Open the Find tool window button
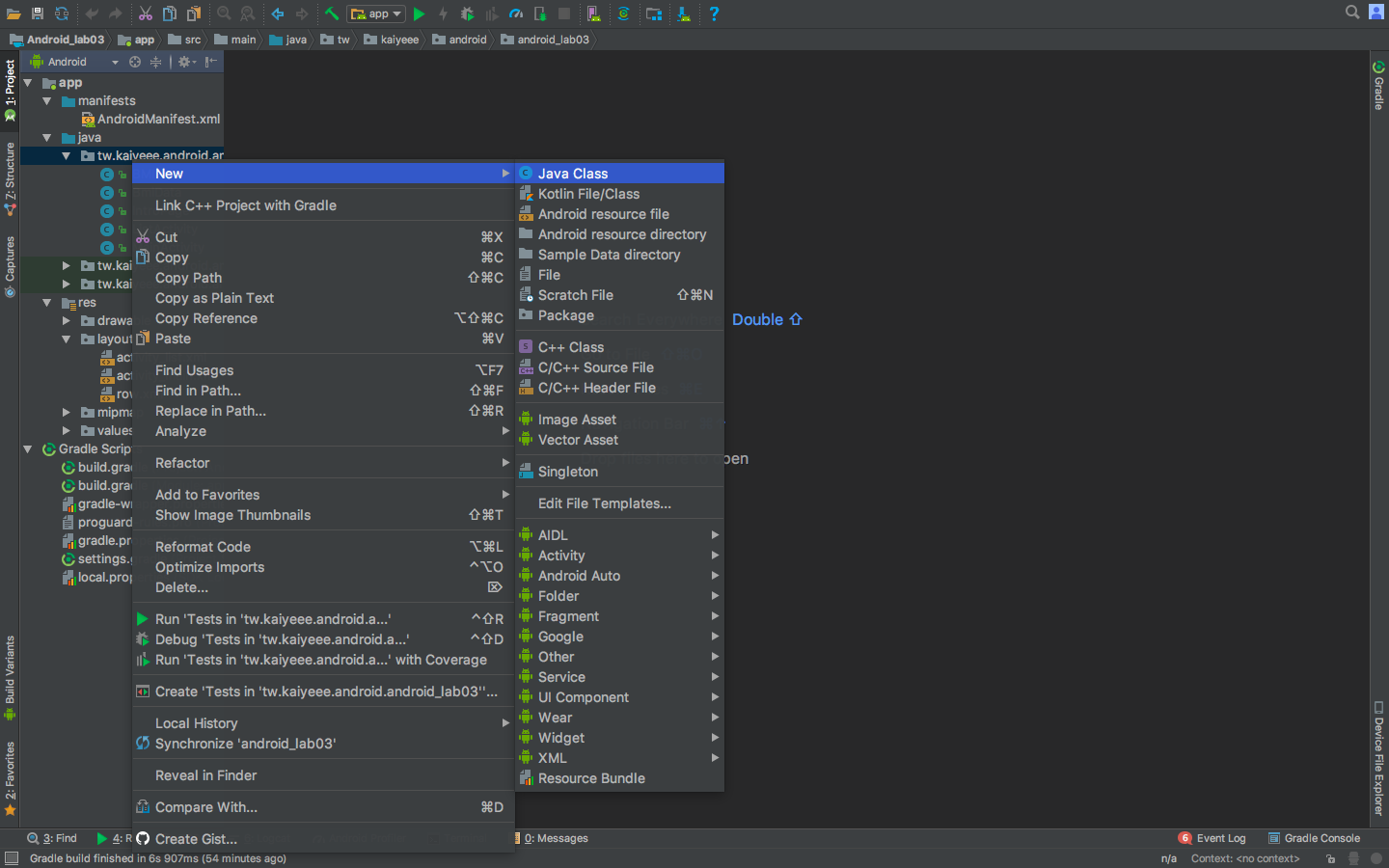The image size is (1389, 868). [52, 838]
